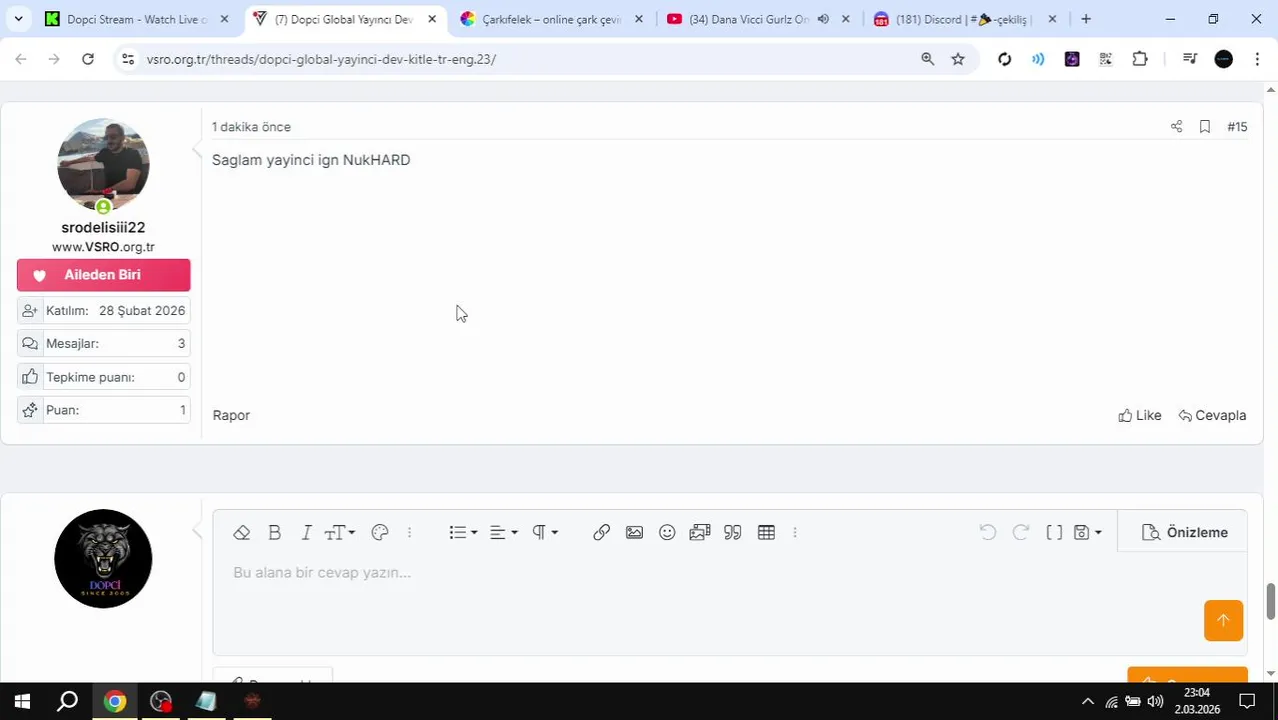The width and height of the screenshot is (1278, 720).
Task: Redo the last editor action
Action: (x=1021, y=533)
